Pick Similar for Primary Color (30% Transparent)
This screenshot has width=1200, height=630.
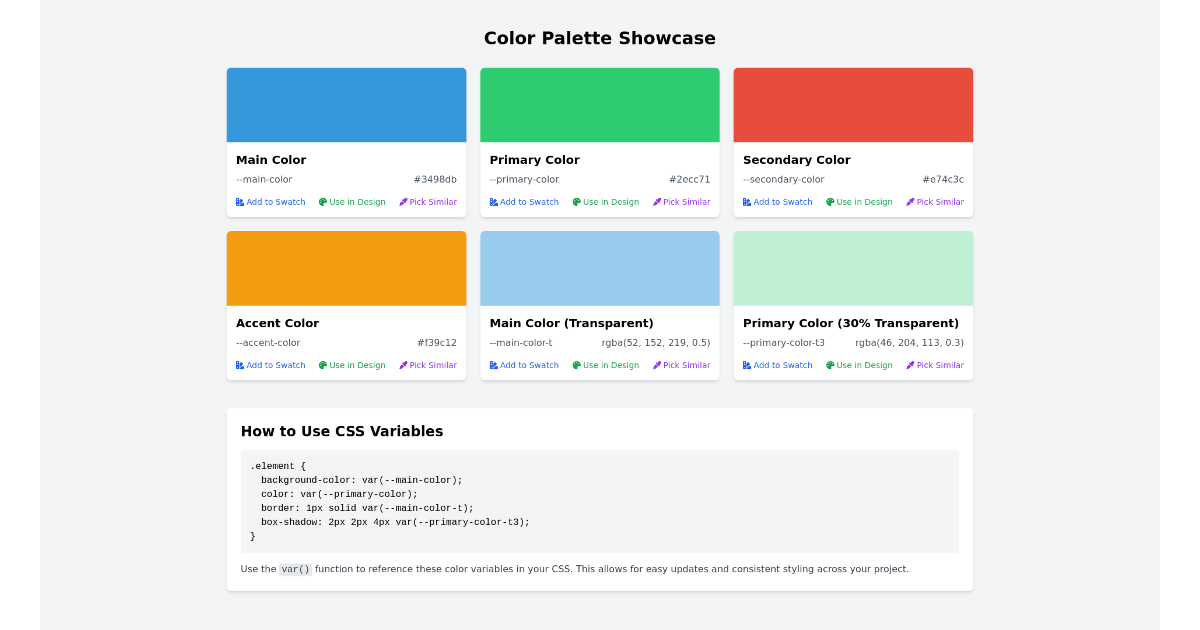[935, 364]
